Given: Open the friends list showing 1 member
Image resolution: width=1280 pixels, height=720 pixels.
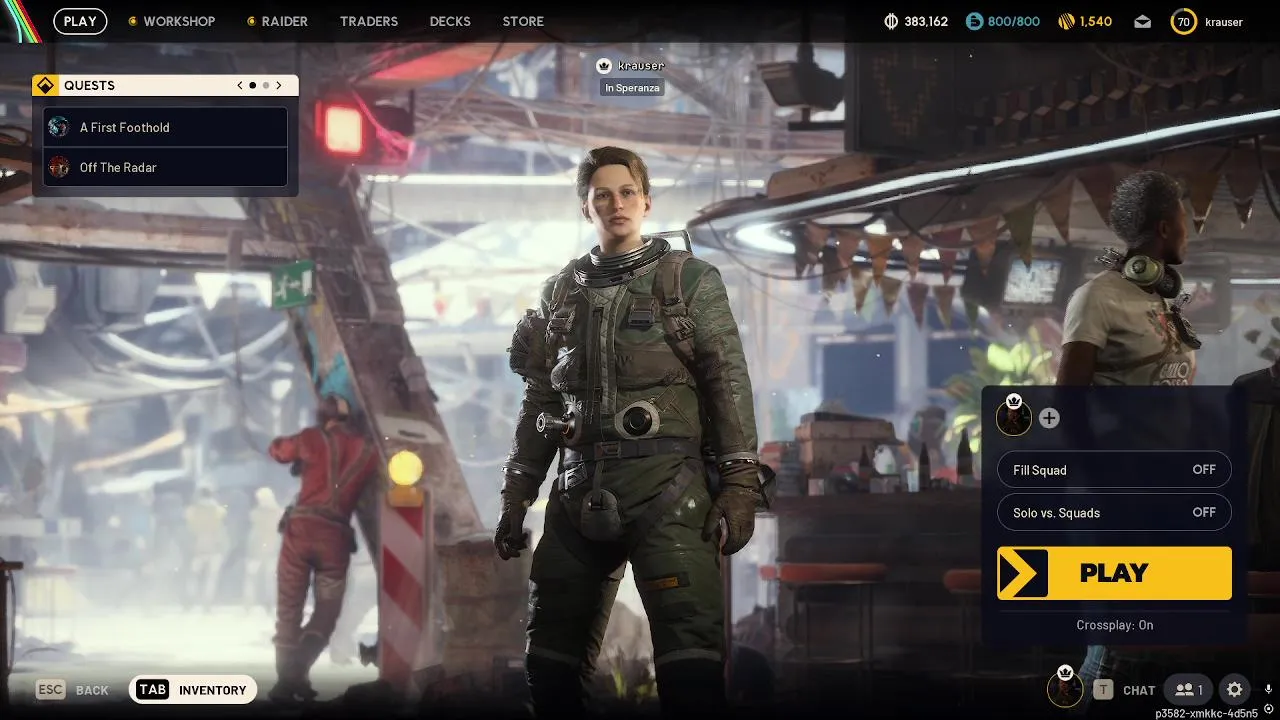Looking at the screenshot, I should tap(1190, 689).
